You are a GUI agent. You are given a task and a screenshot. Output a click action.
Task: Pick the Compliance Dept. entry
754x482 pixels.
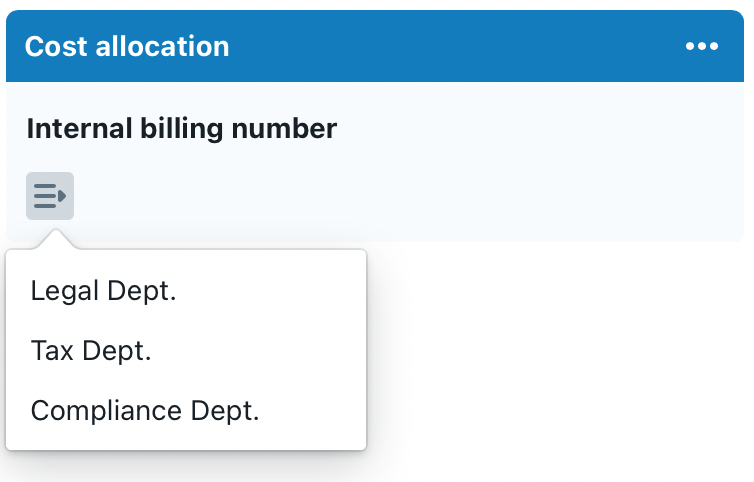[145, 411]
